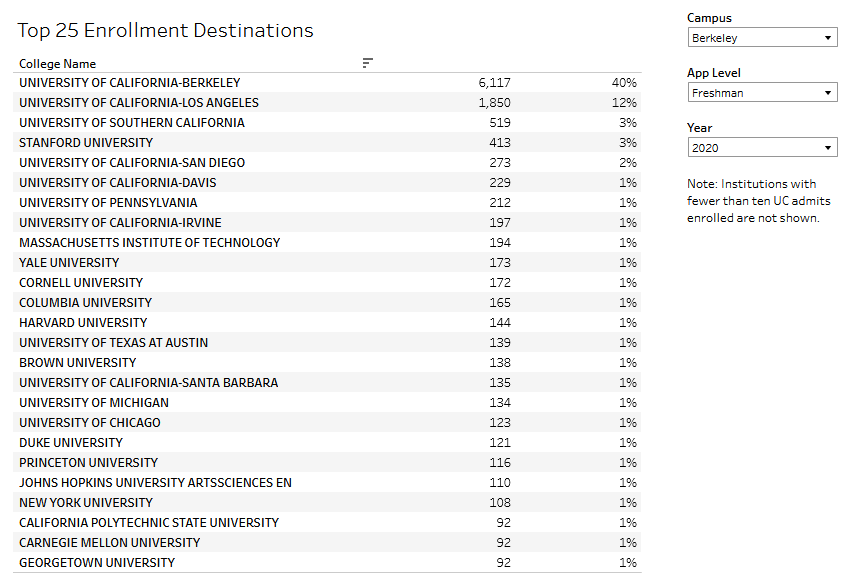Click the Top 25 Enrollment Destinations title
Viewport: 868px width, 578px height.
(x=165, y=31)
